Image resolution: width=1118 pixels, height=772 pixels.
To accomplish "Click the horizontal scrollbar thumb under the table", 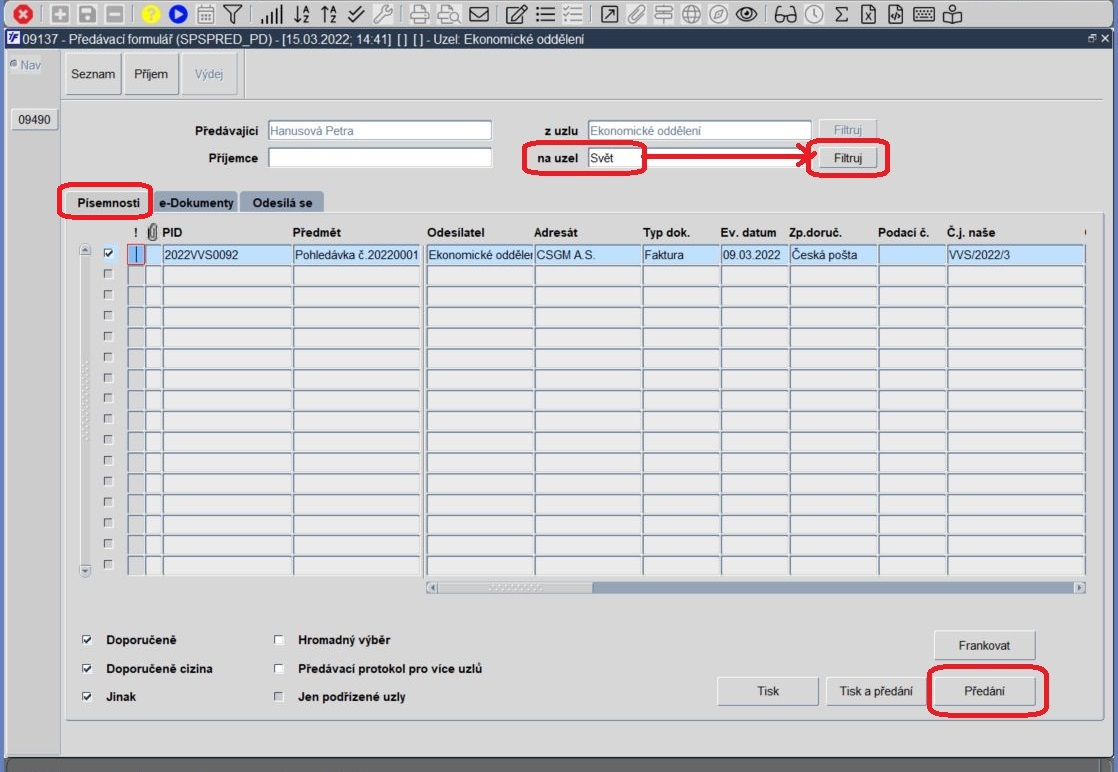I will coord(515,587).
